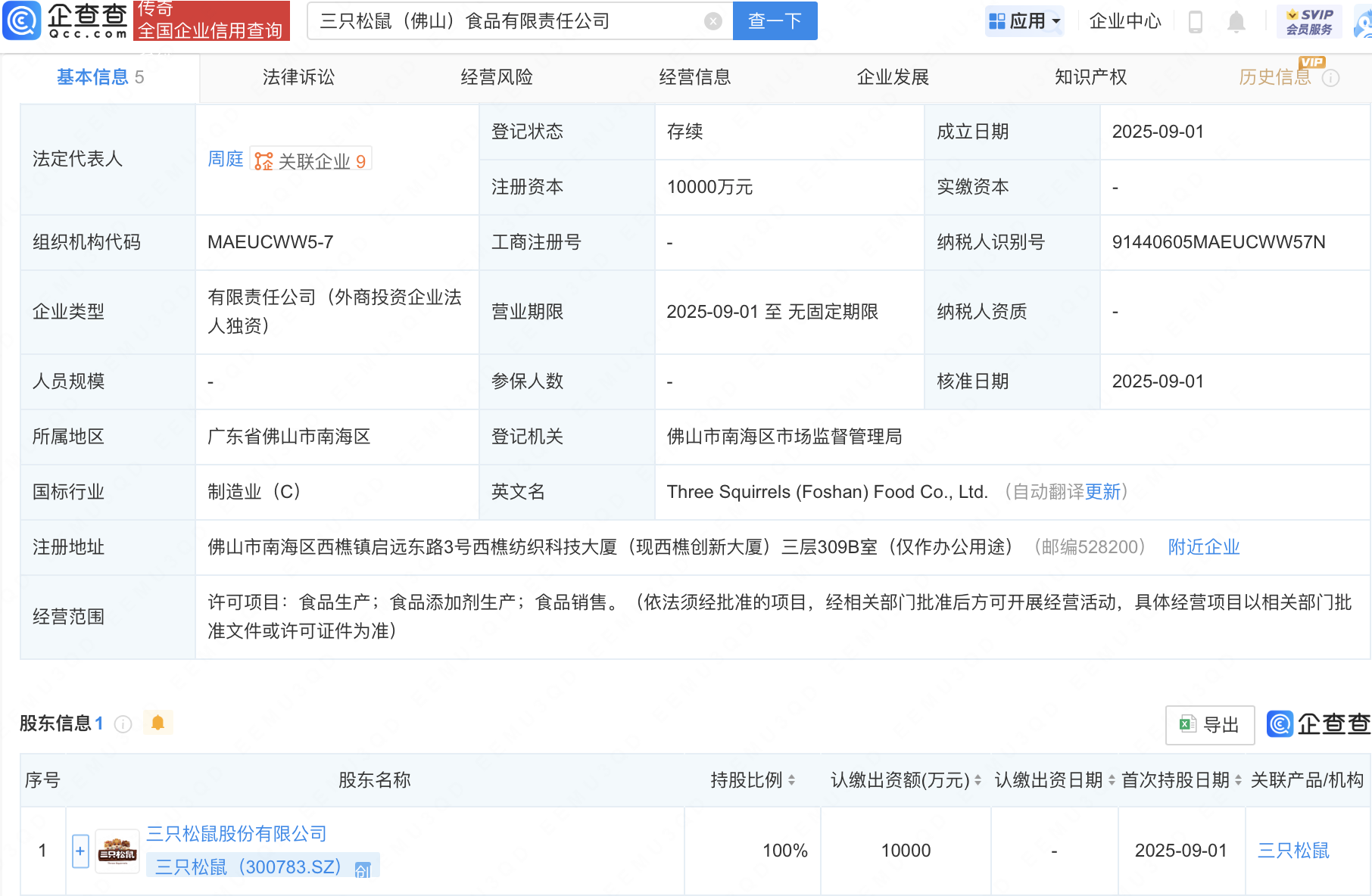Viewport: 1372px width, 896px height.
Task: Click the history info help icon
Action: coord(1330,78)
